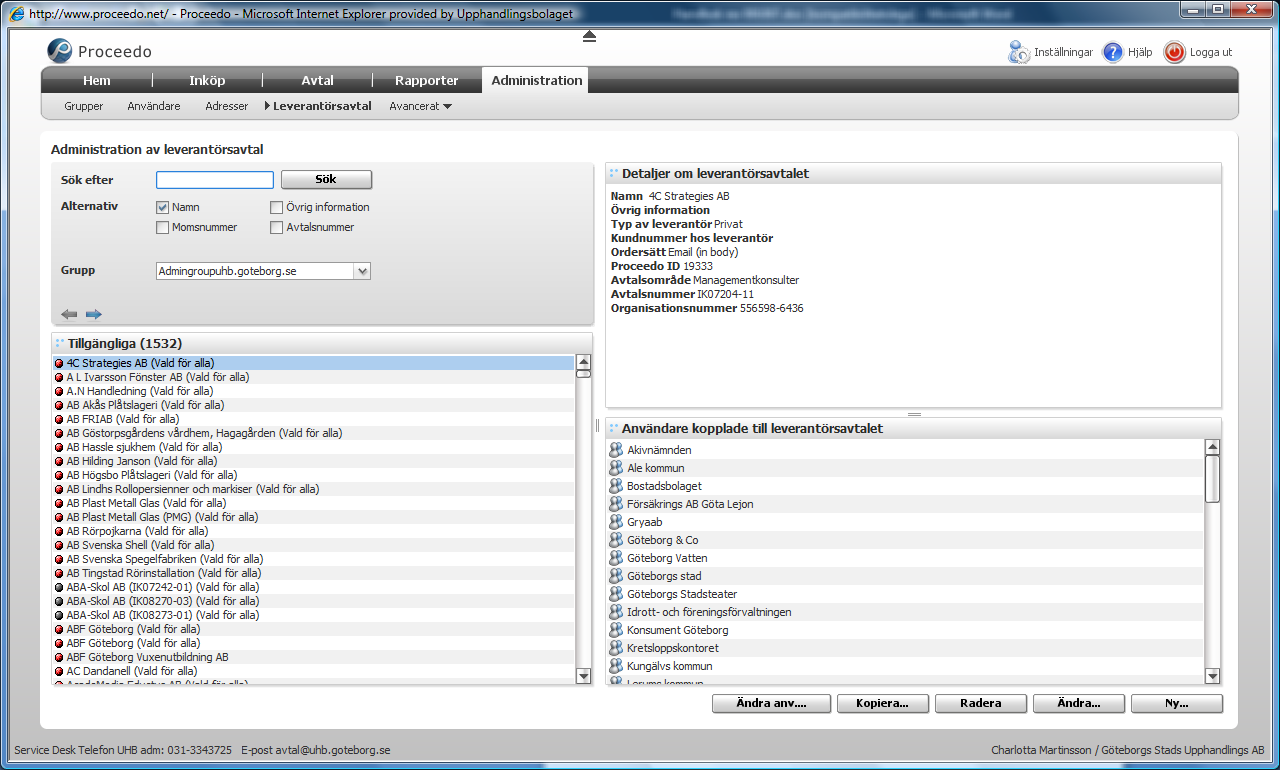
Task: Check the Övrig information checkbox
Action: [x=277, y=207]
